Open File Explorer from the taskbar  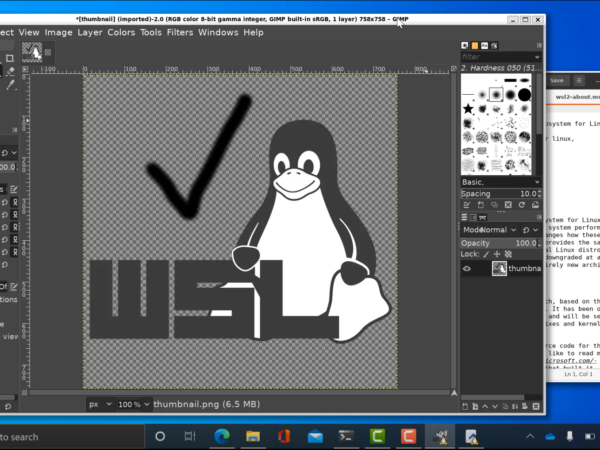coord(253,436)
